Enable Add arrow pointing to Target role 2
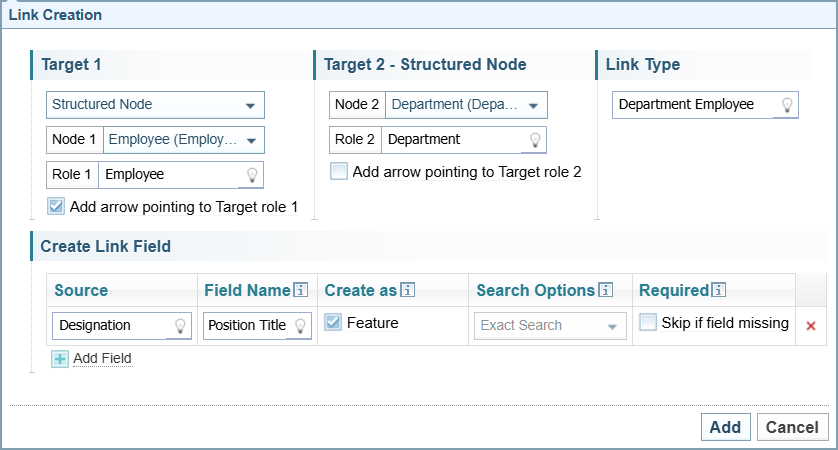The width and height of the screenshot is (838, 450). click(340, 171)
